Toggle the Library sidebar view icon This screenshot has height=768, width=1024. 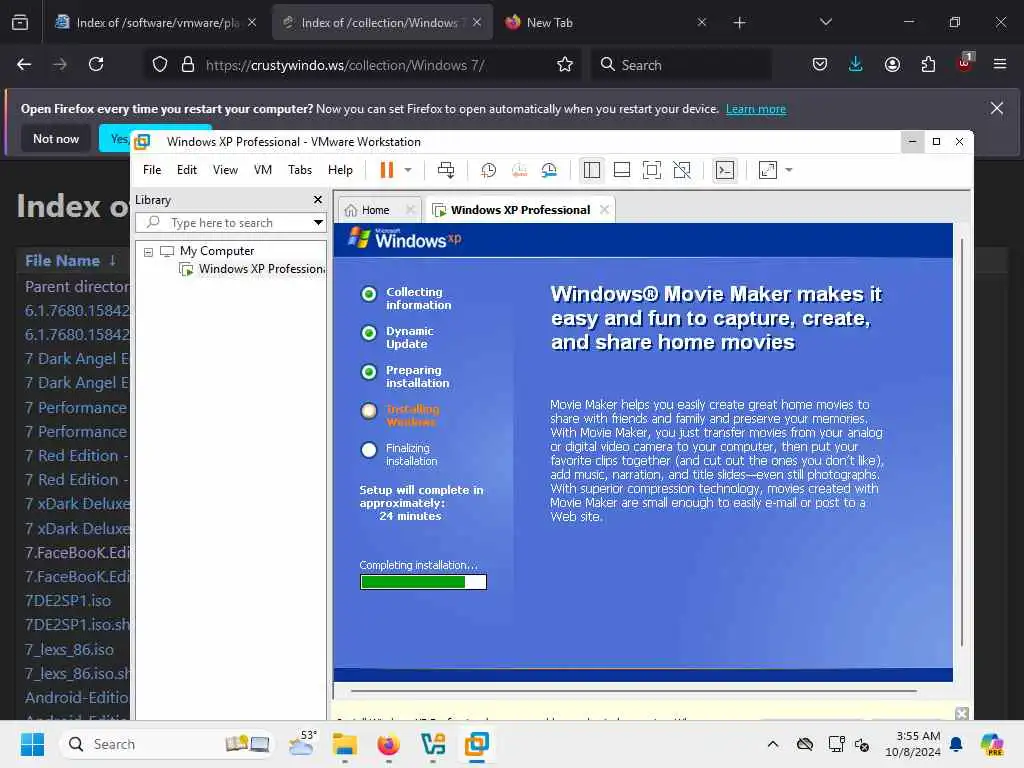pyautogui.click(x=592, y=170)
